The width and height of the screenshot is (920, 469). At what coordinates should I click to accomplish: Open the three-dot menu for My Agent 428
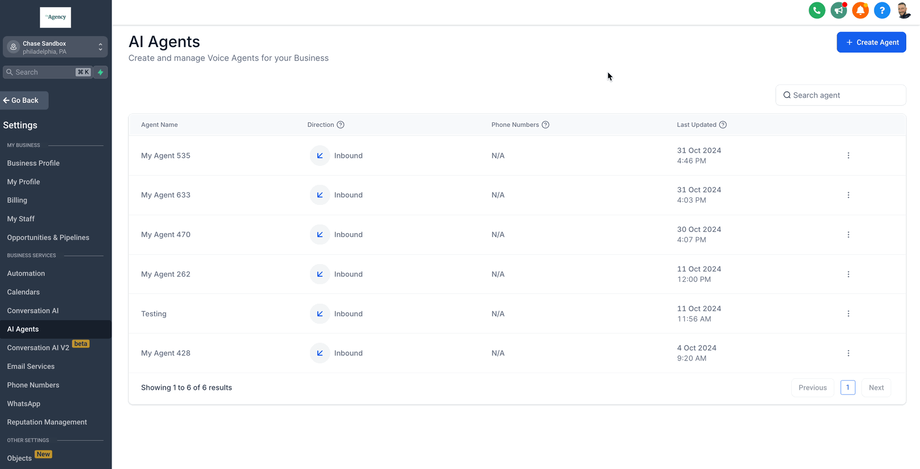(x=848, y=353)
